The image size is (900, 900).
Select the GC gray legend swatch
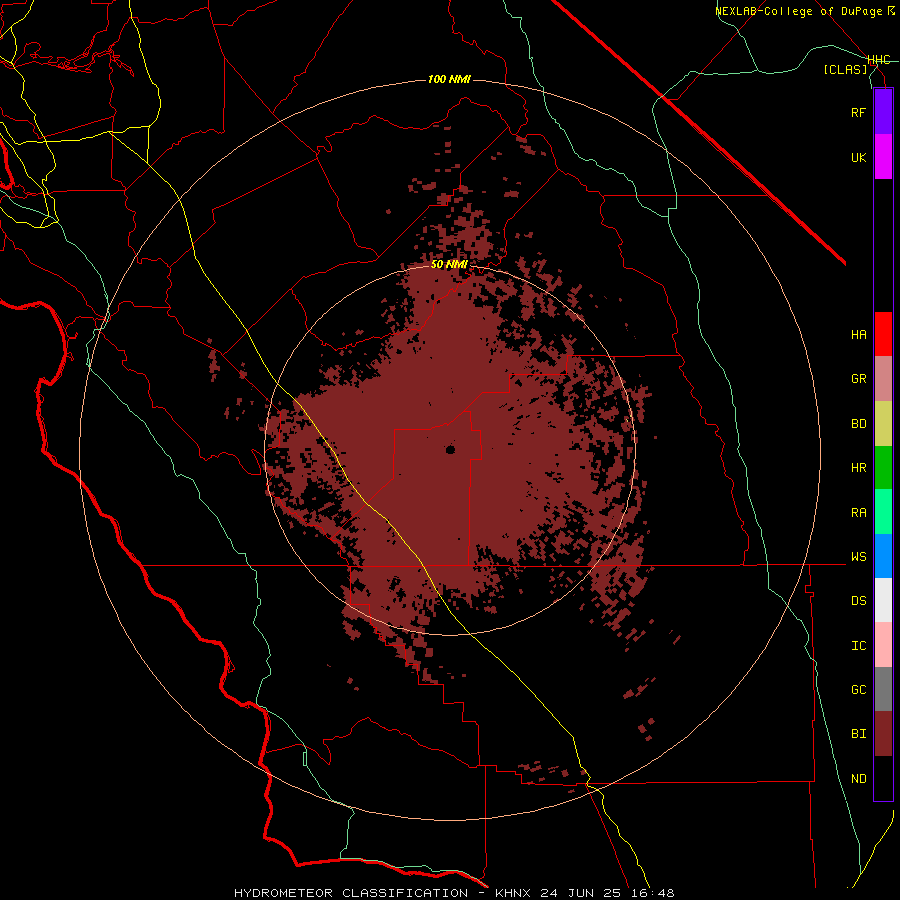pos(883,689)
